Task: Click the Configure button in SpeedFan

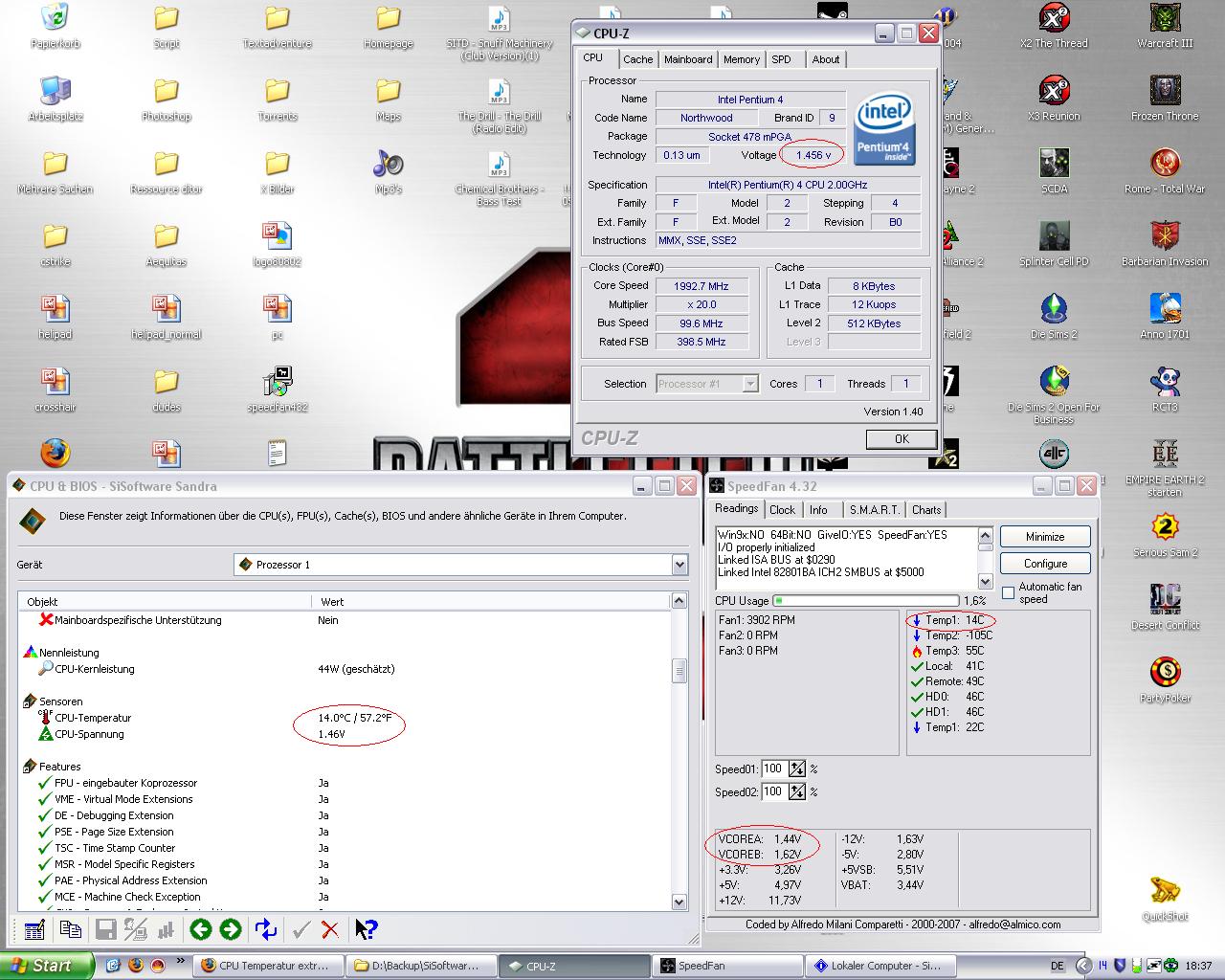Action: coord(1045,564)
